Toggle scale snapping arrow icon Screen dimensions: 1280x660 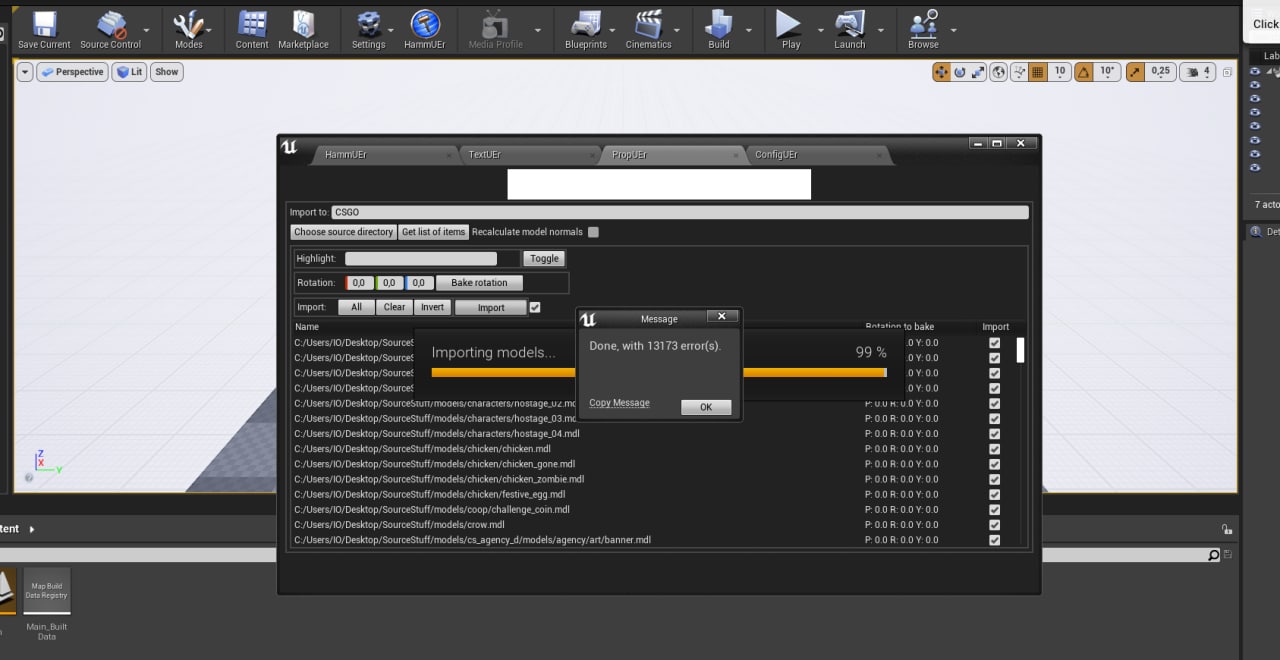[x=1135, y=72]
